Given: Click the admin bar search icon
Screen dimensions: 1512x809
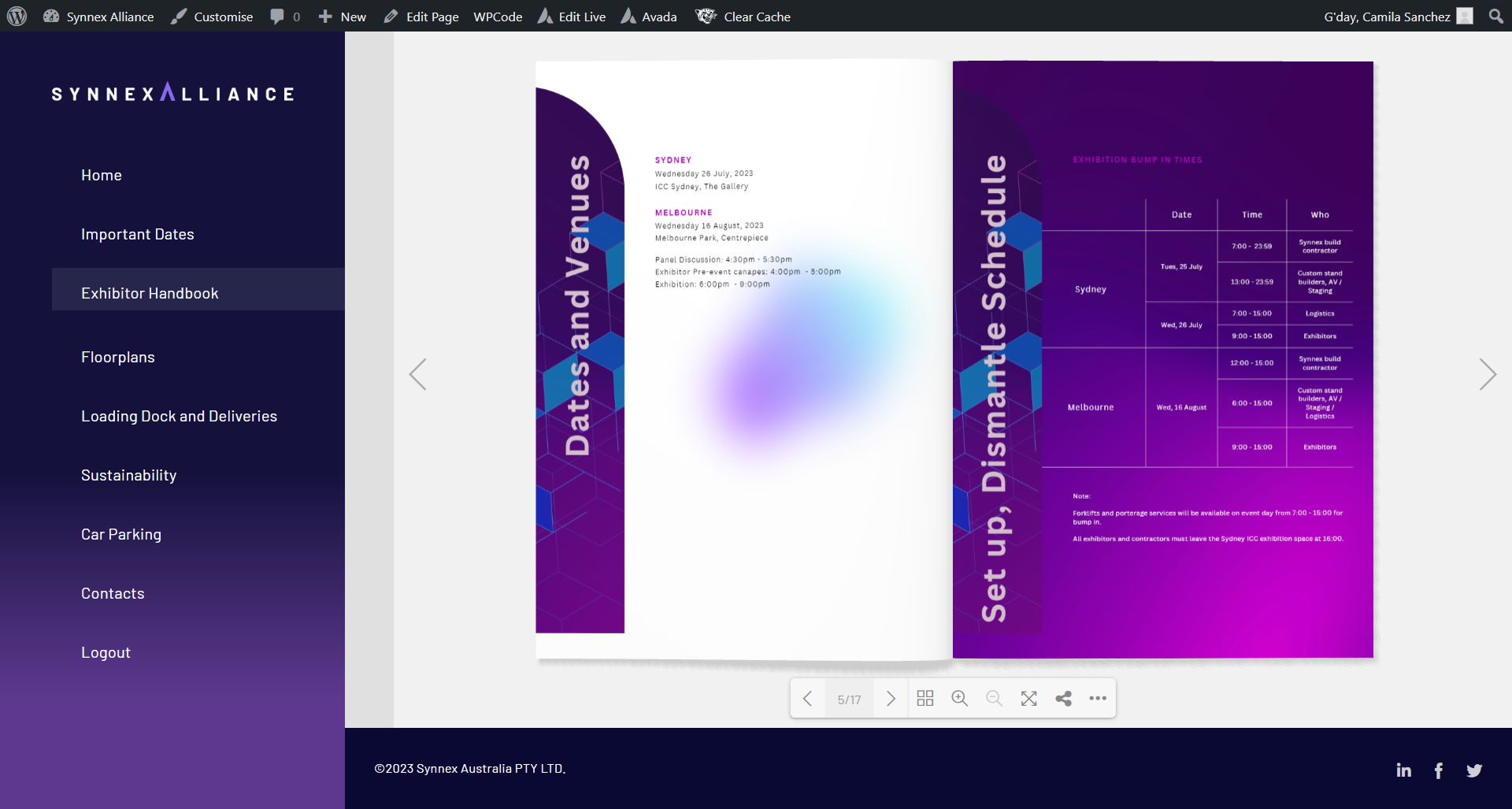Looking at the screenshot, I should pos(1495,16).
